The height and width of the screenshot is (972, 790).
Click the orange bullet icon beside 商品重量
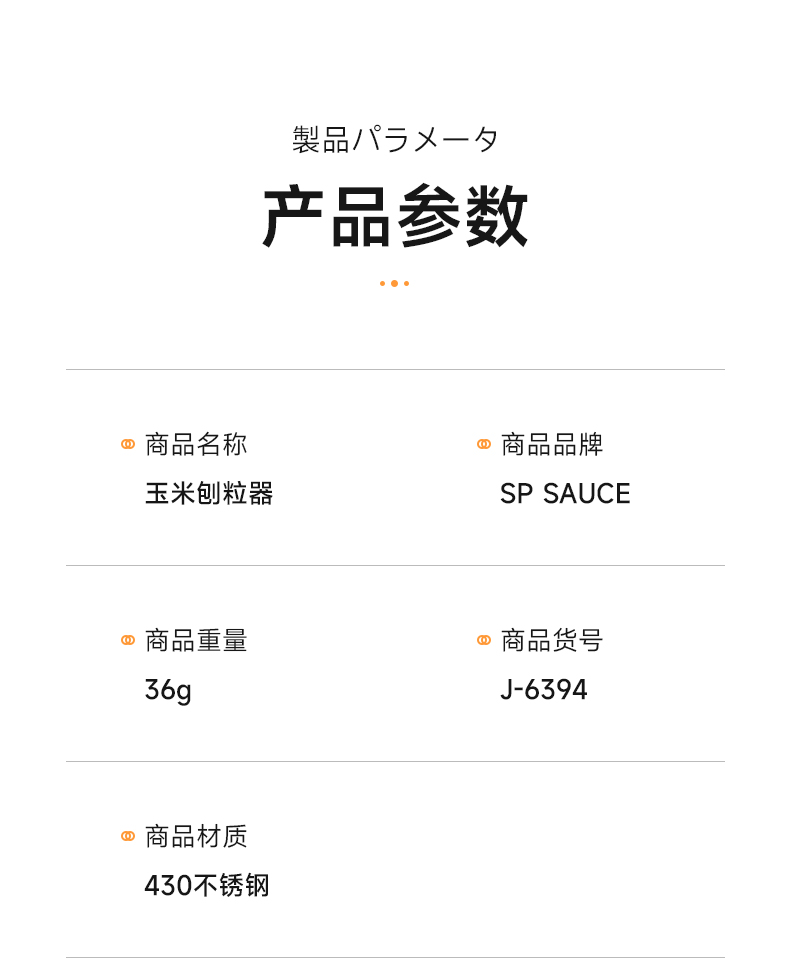tap(128, 640)
